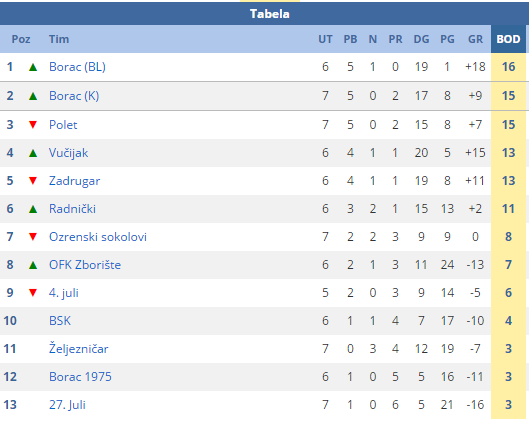
Task: Click green up arrow beside Borac (K)
Action: click(33, 96)
